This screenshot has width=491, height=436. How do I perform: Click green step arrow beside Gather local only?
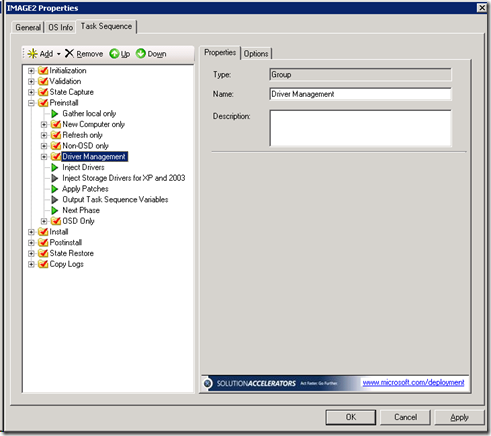click(55, 114)
